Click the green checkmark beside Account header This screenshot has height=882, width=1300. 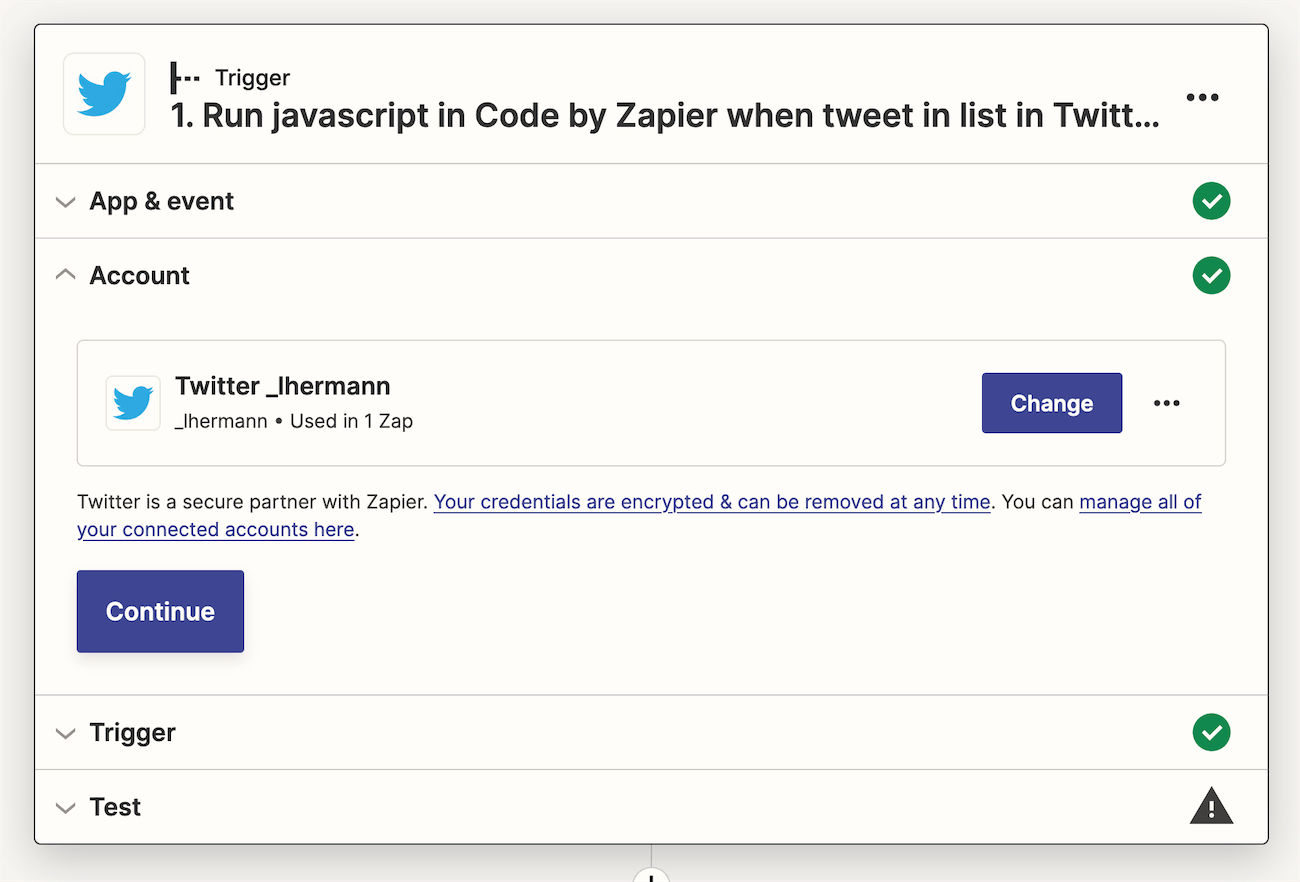(x=1211, y=276)
